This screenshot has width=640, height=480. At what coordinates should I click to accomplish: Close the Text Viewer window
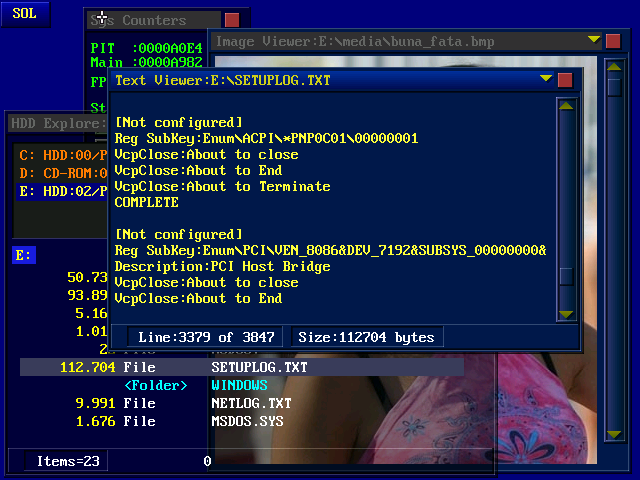click(x=565, y=80)
